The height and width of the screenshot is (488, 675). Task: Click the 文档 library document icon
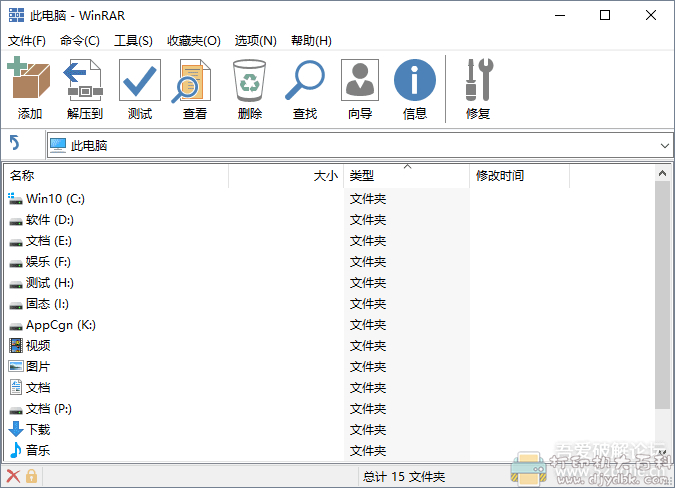(x=16, y=387)
